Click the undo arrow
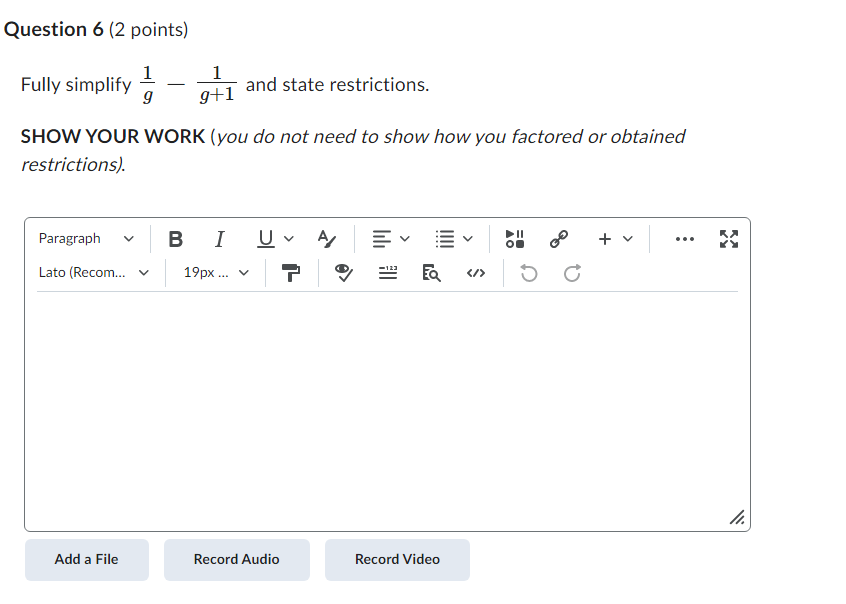 (529, 273)
